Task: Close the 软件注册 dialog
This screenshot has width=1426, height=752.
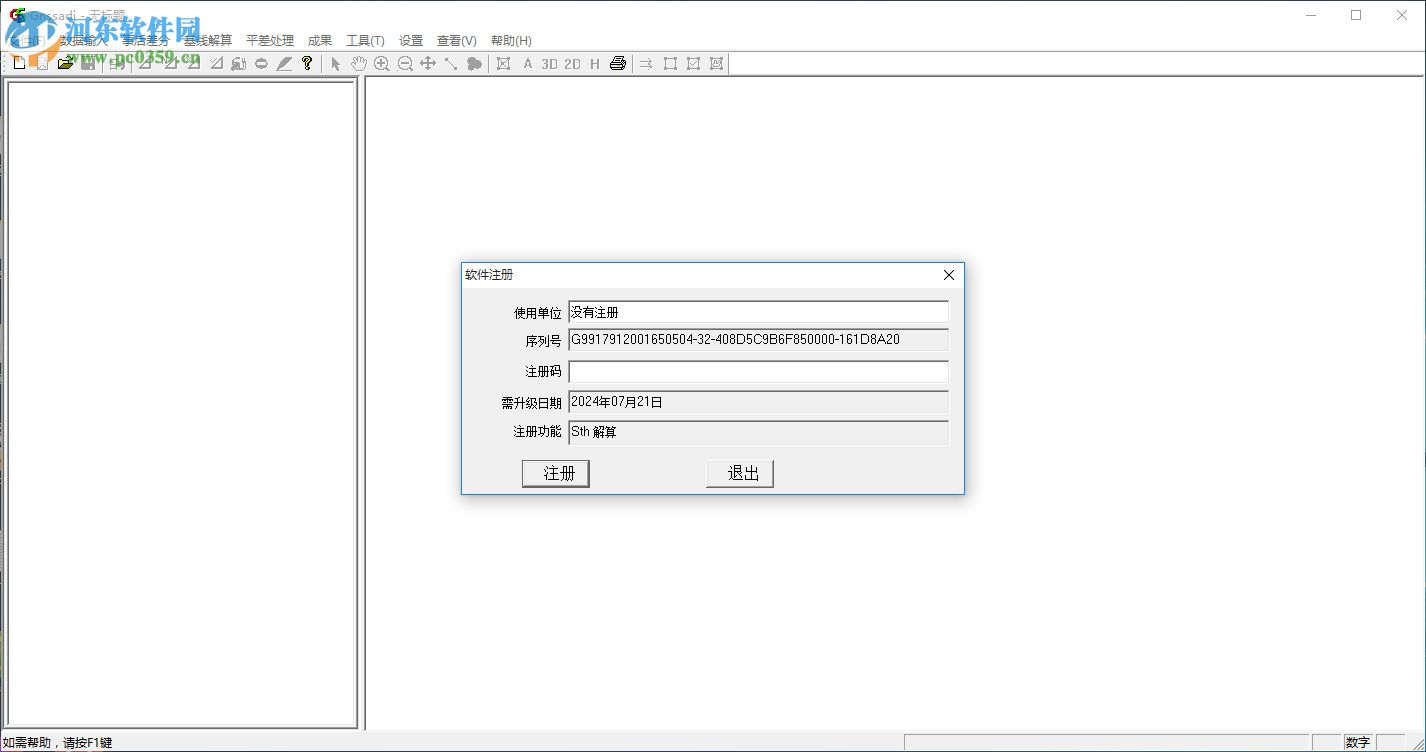Action: pos(949,275)
